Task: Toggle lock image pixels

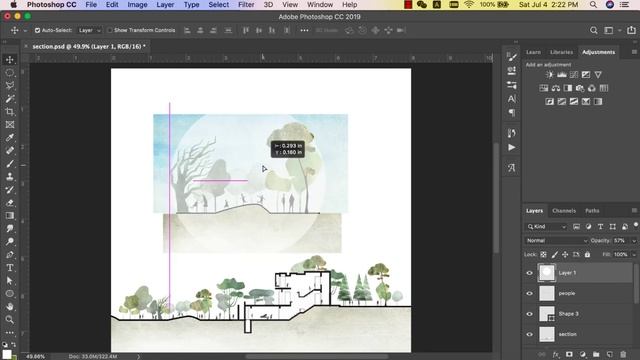Action: click(x=554, y=255)
